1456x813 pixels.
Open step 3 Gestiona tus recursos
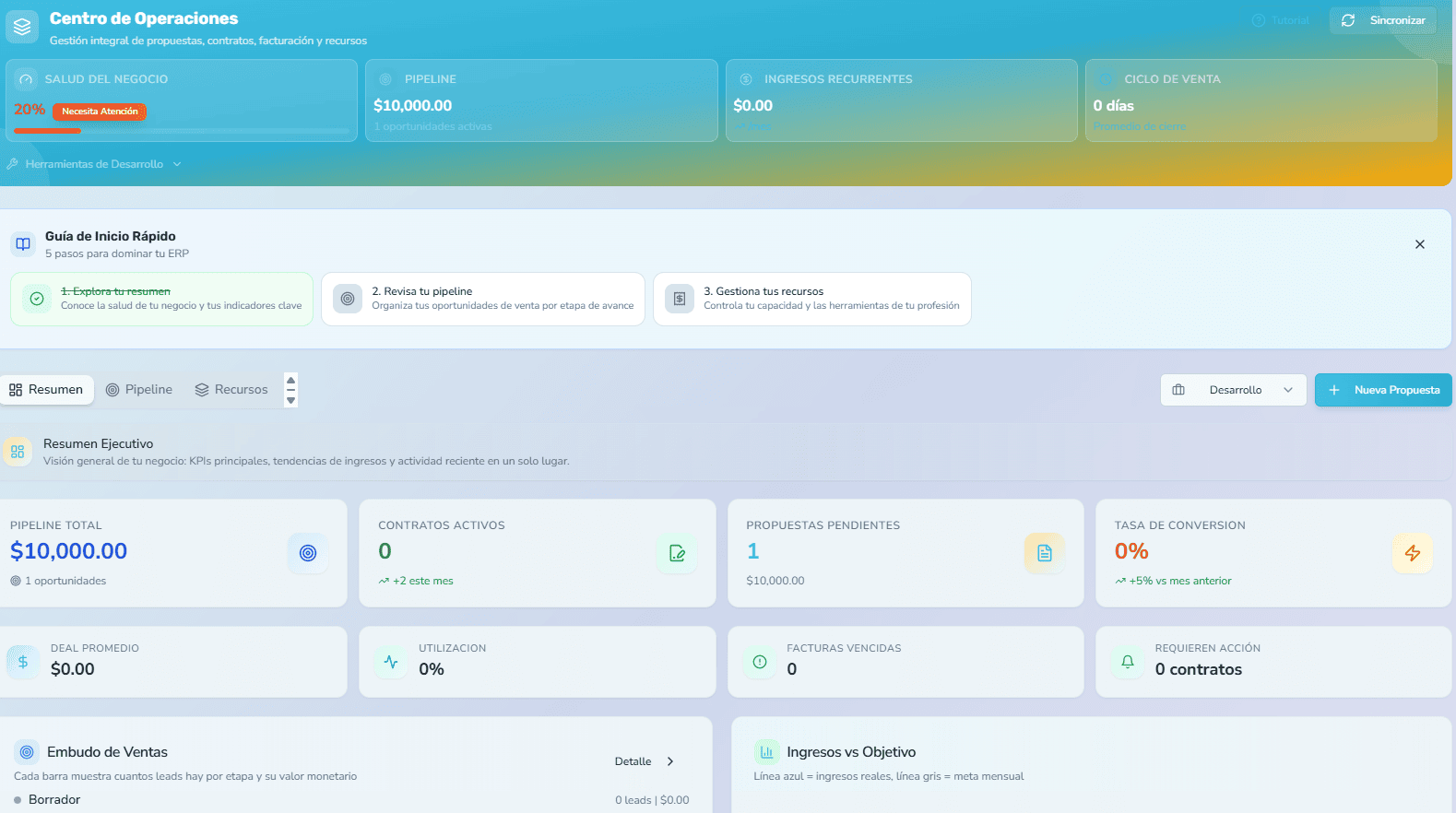812,299
